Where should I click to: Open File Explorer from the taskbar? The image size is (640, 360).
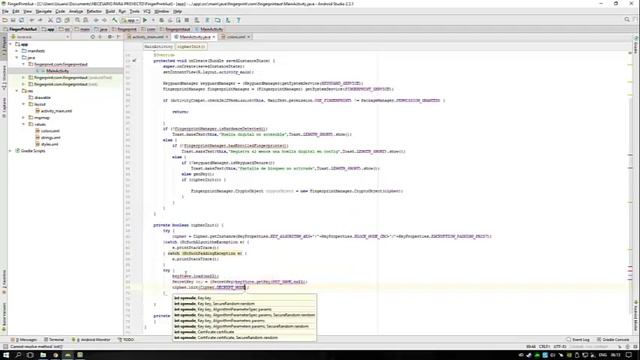(x=42, y=355)
